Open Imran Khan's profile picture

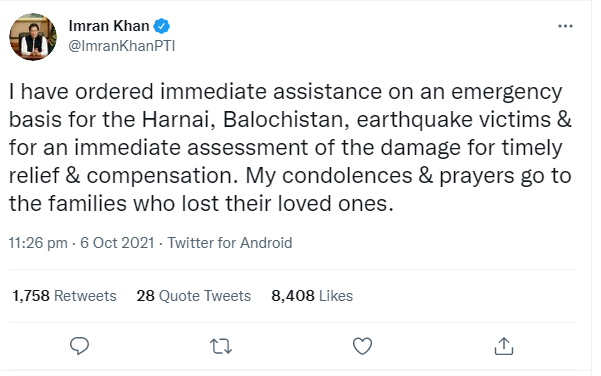pyautogui.click(x=33, y=37)
